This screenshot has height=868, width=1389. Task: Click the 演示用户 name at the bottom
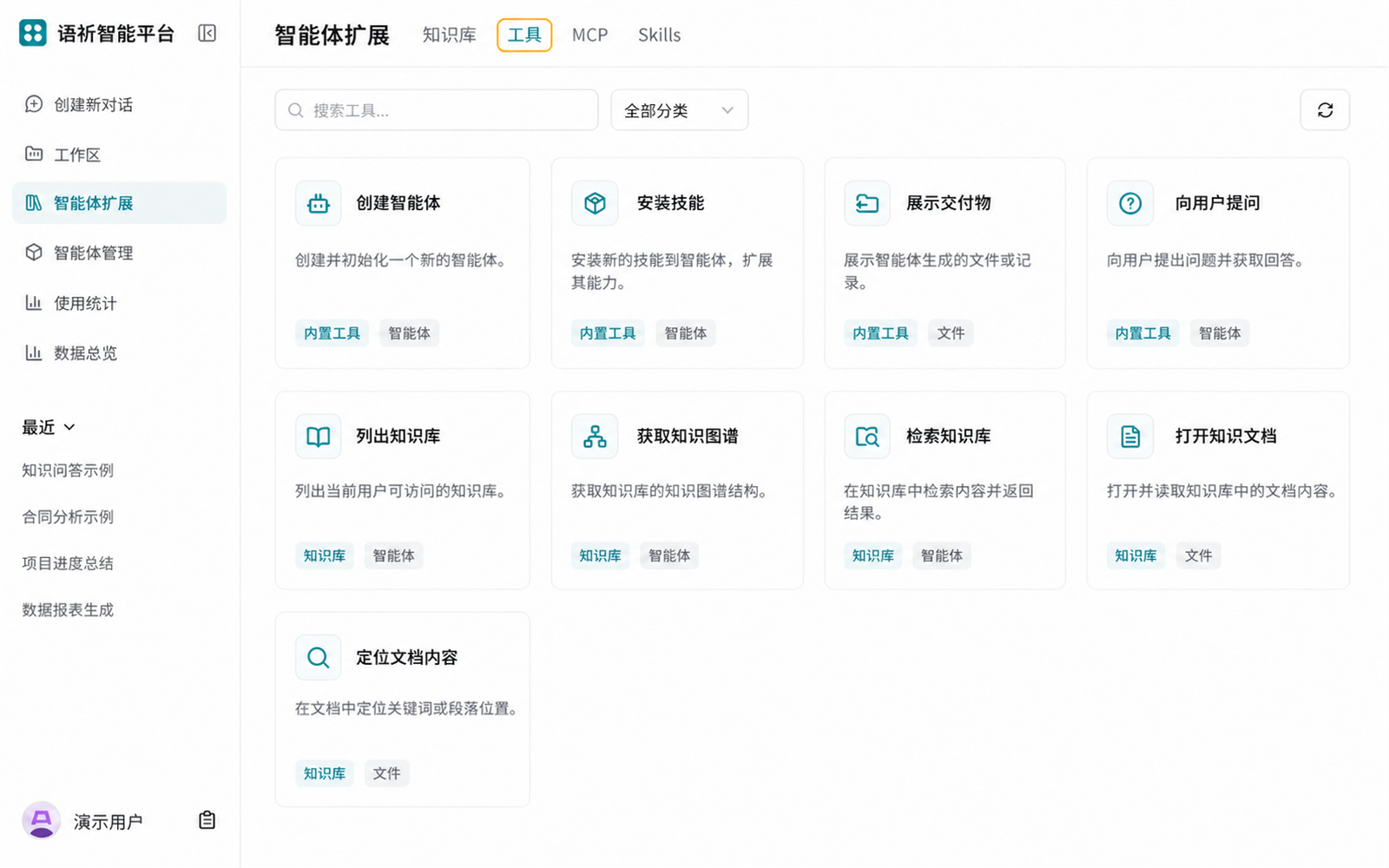click(108, 821)
